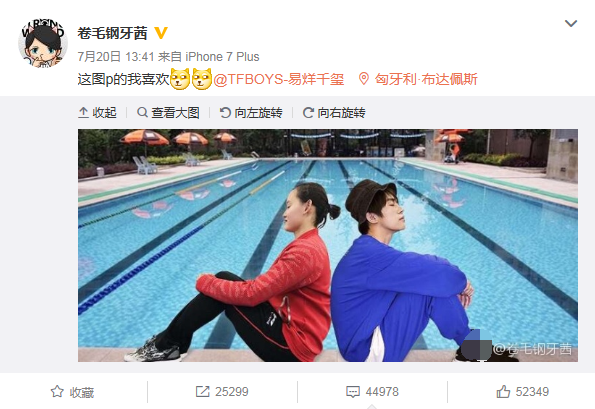Viewport: 595px width, 409px height.
Task: Open the 卷毛钢牙茜 username link
Action: point(112,33)
